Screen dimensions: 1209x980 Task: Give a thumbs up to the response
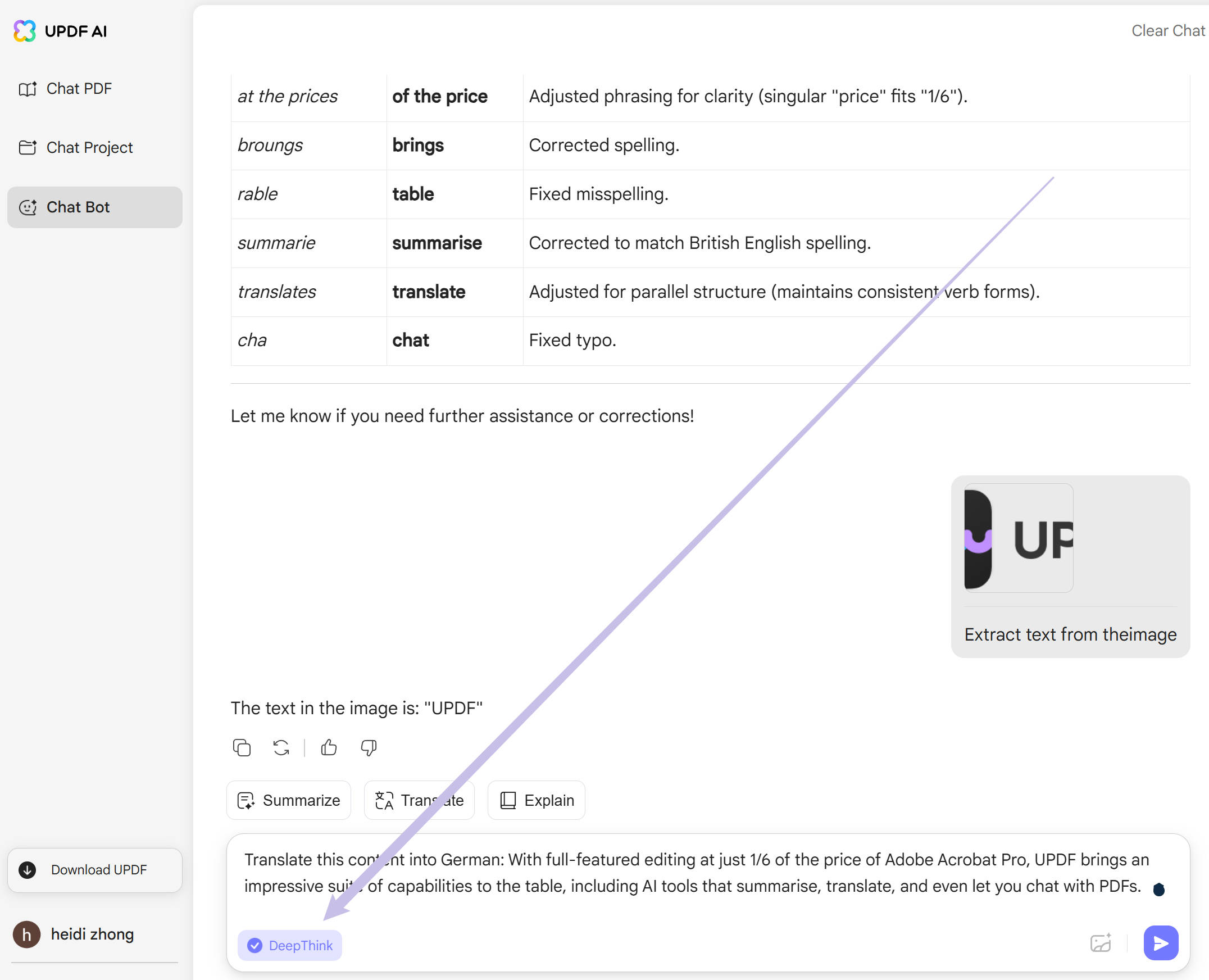click(x=329, y=748)
